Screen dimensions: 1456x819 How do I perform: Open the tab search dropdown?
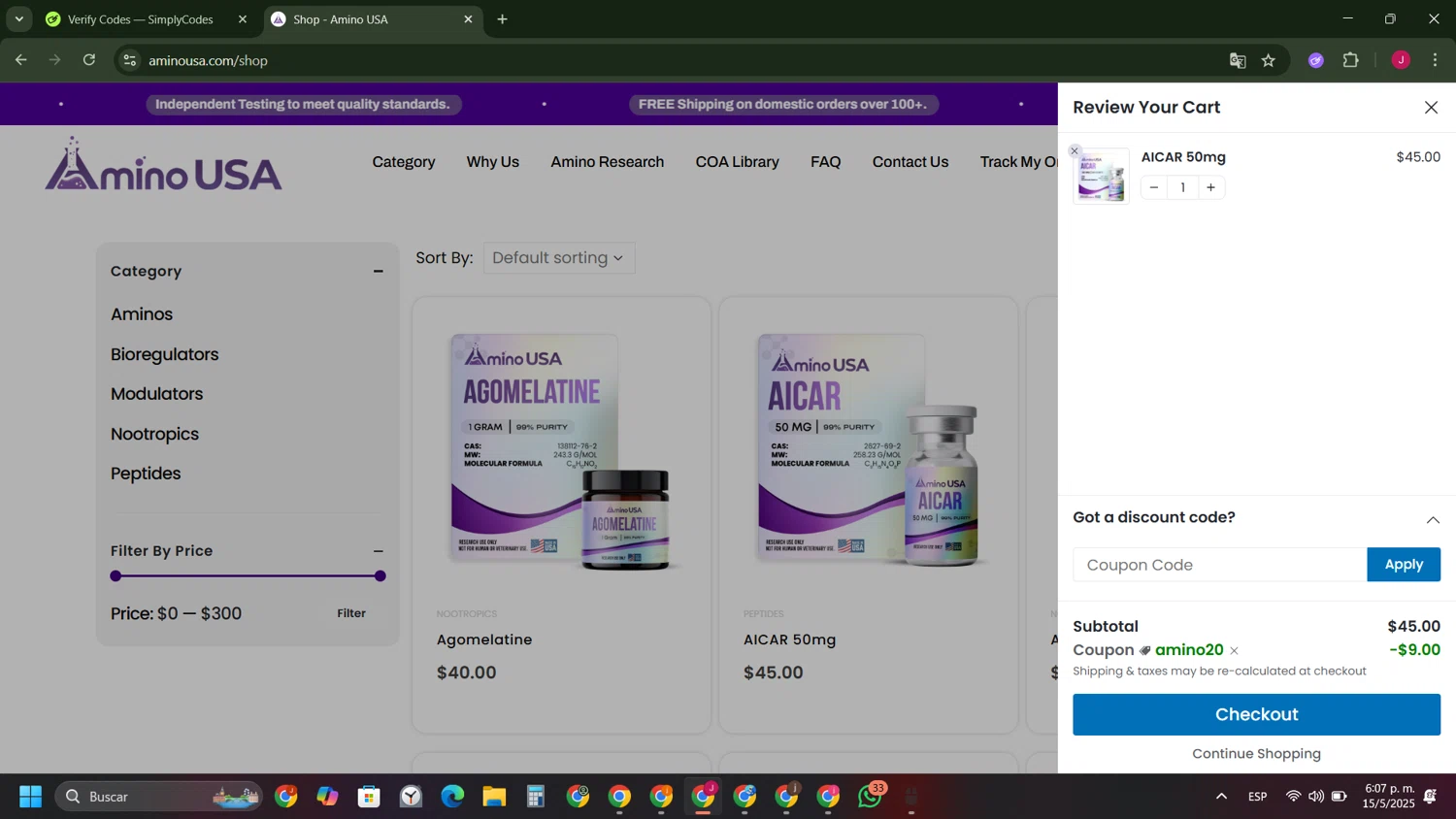pyautogui.click(x=18, y=19)
